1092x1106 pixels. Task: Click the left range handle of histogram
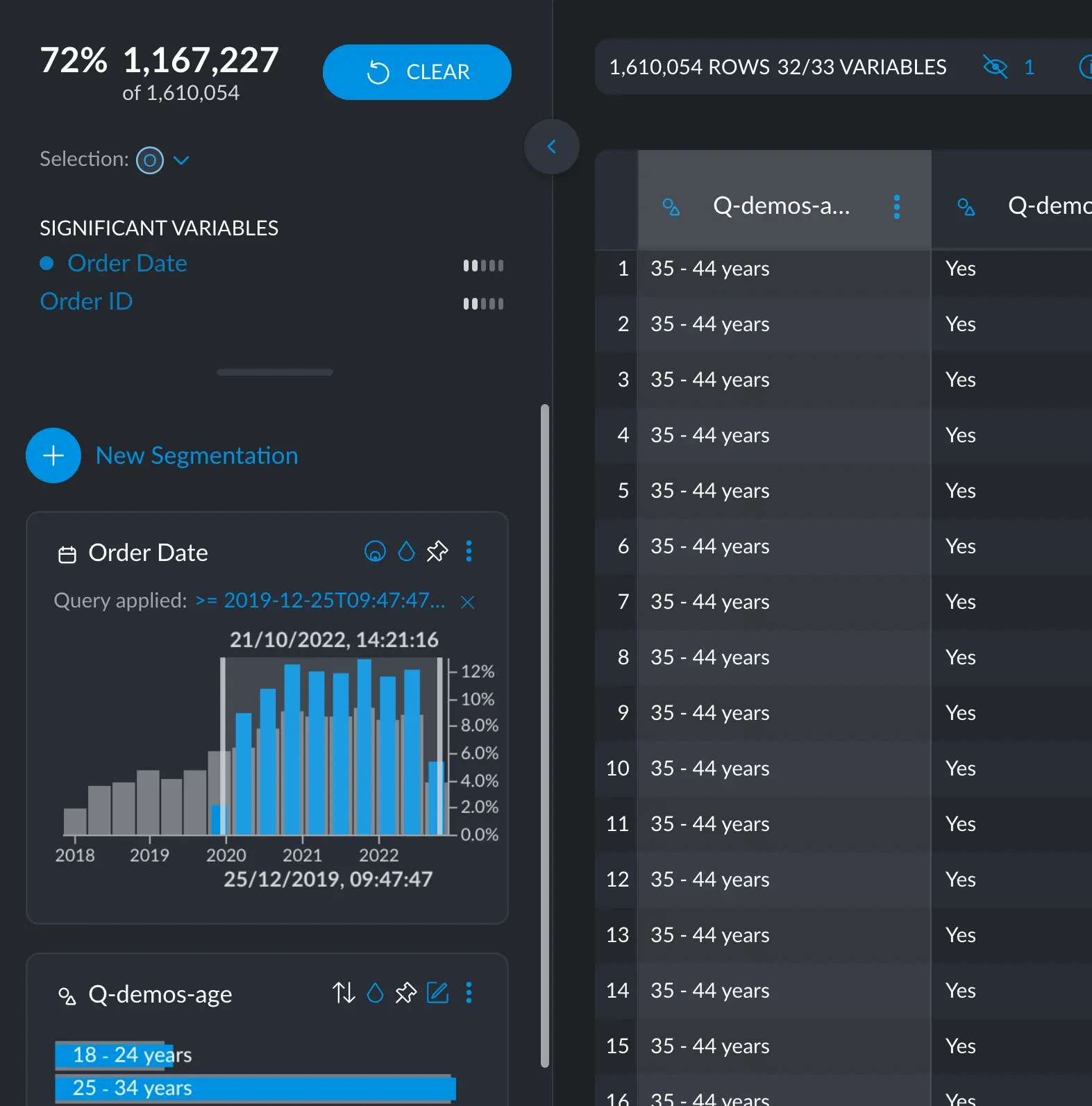point(223,746)
